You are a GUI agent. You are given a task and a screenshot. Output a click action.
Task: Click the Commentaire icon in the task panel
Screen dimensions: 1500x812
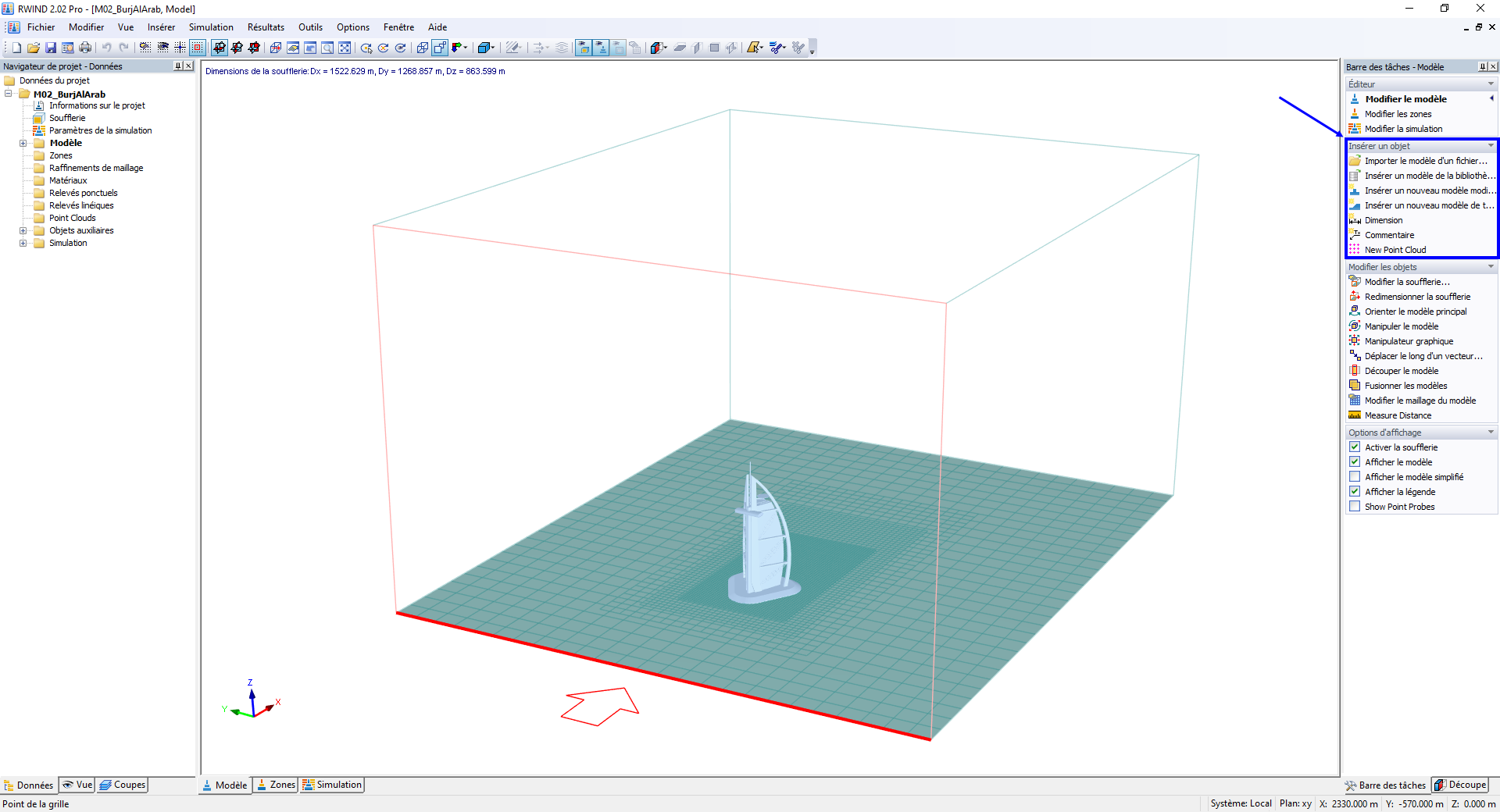[1355, 235]
